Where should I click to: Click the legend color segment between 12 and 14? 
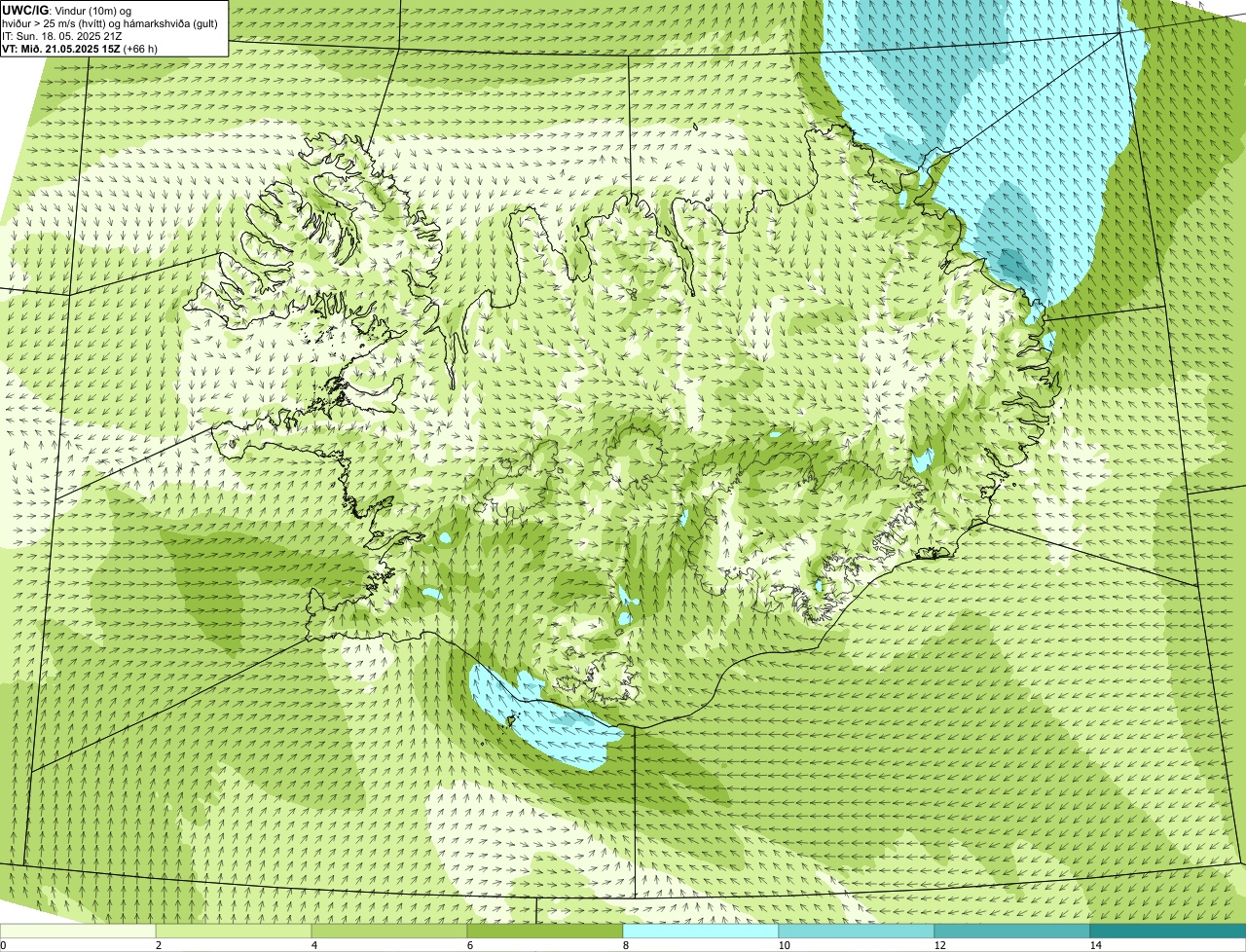[1012, 931]
